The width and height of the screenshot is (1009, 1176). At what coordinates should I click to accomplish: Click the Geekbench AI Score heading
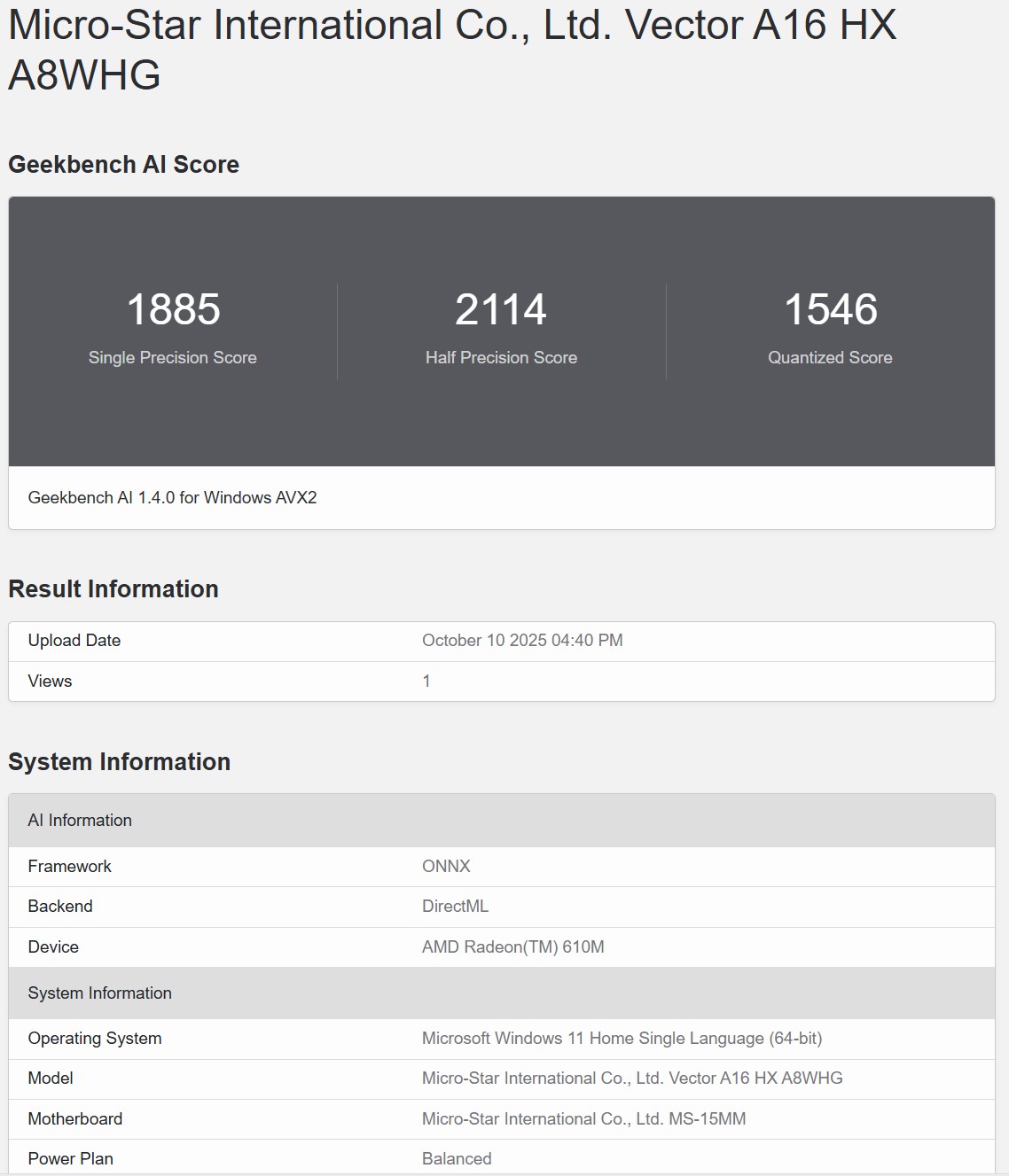point(123,165)
